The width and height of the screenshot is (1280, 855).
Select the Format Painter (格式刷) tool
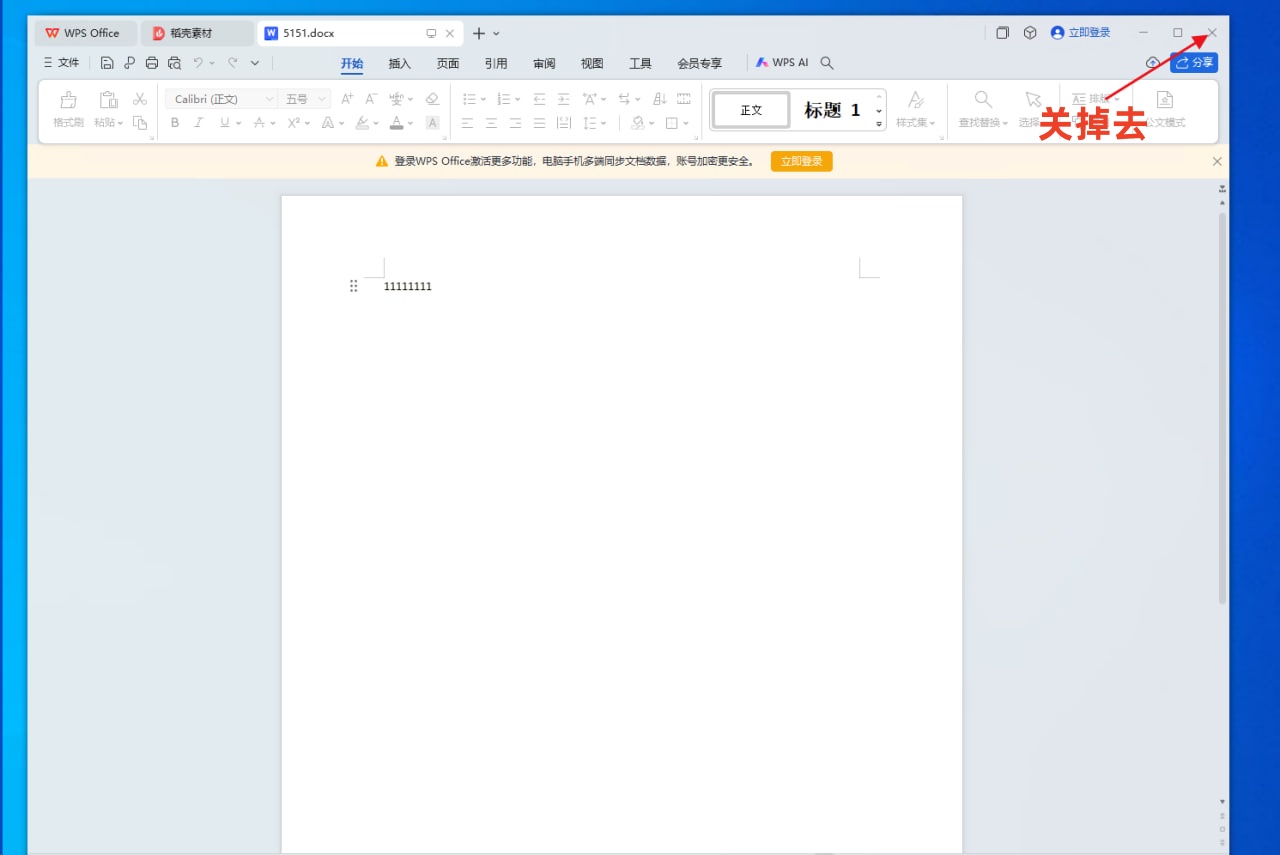(68, 100)
